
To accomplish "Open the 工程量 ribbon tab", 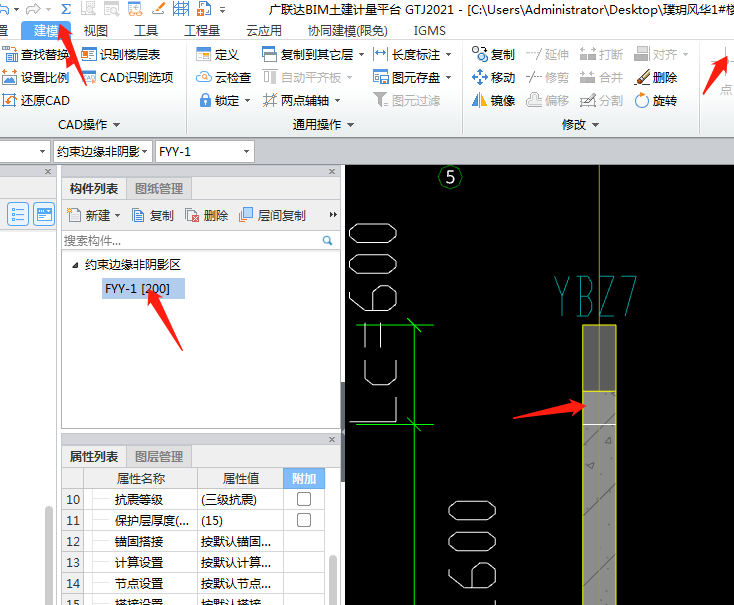I will (x=202, y=30).
